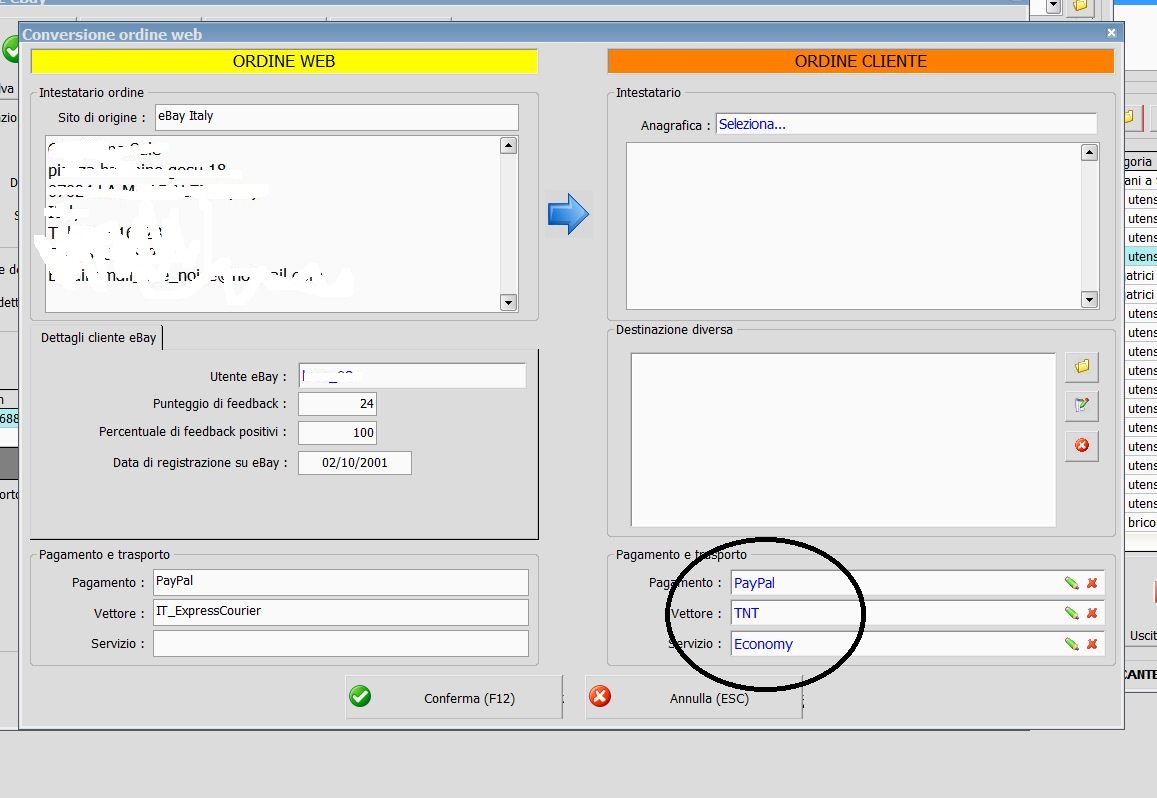Click the edit note icon beside Destinazione diversa
This screenshot has height=798, width=1157.
pyautogui.click(x=1082, y=405)
